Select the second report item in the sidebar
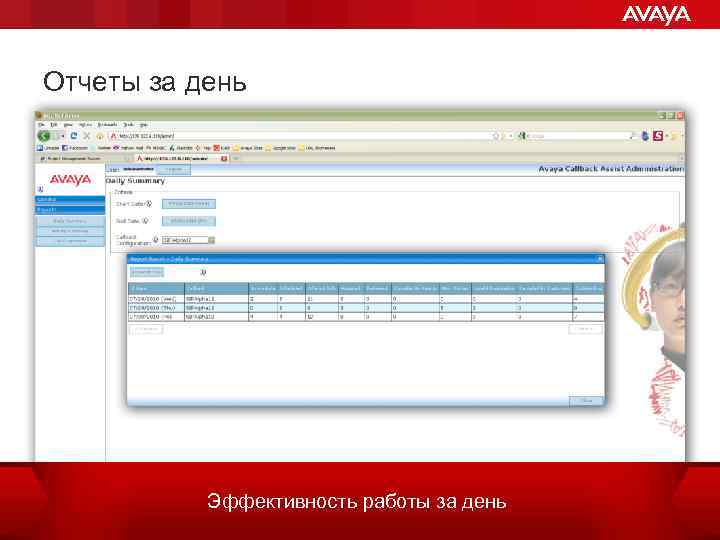The image size is (720, 540). (70, 231)
